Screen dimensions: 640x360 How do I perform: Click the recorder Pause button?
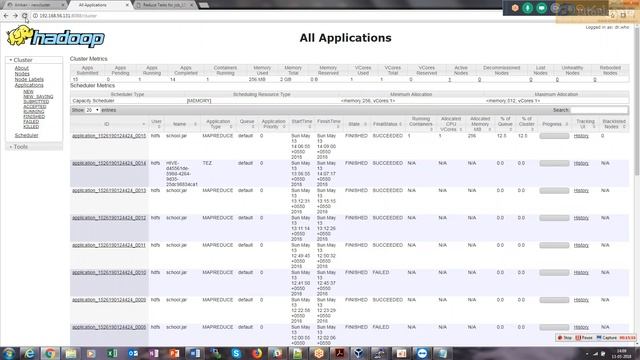coord(584,338)
